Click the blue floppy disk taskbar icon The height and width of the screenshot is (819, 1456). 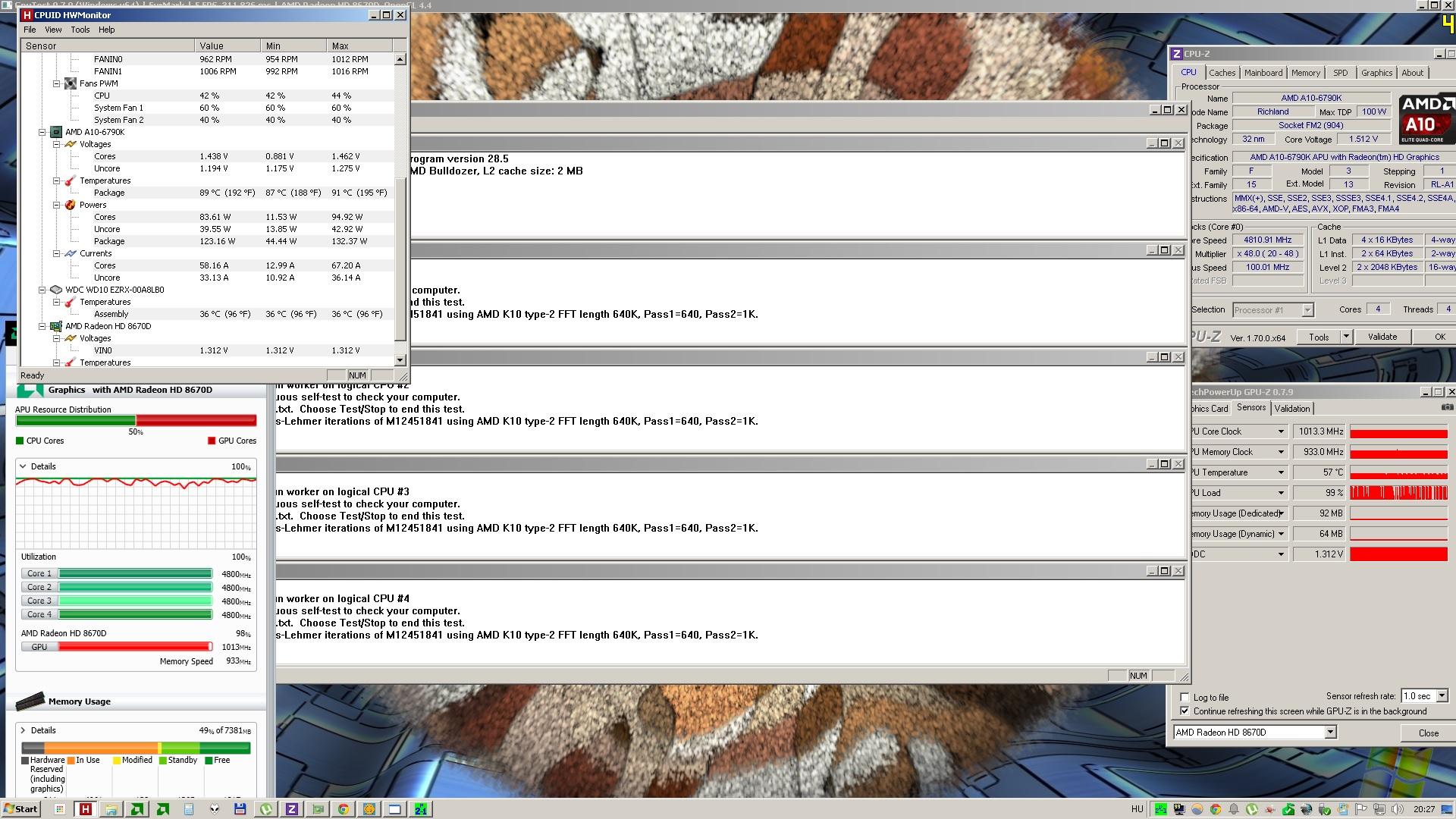point(240,809)
